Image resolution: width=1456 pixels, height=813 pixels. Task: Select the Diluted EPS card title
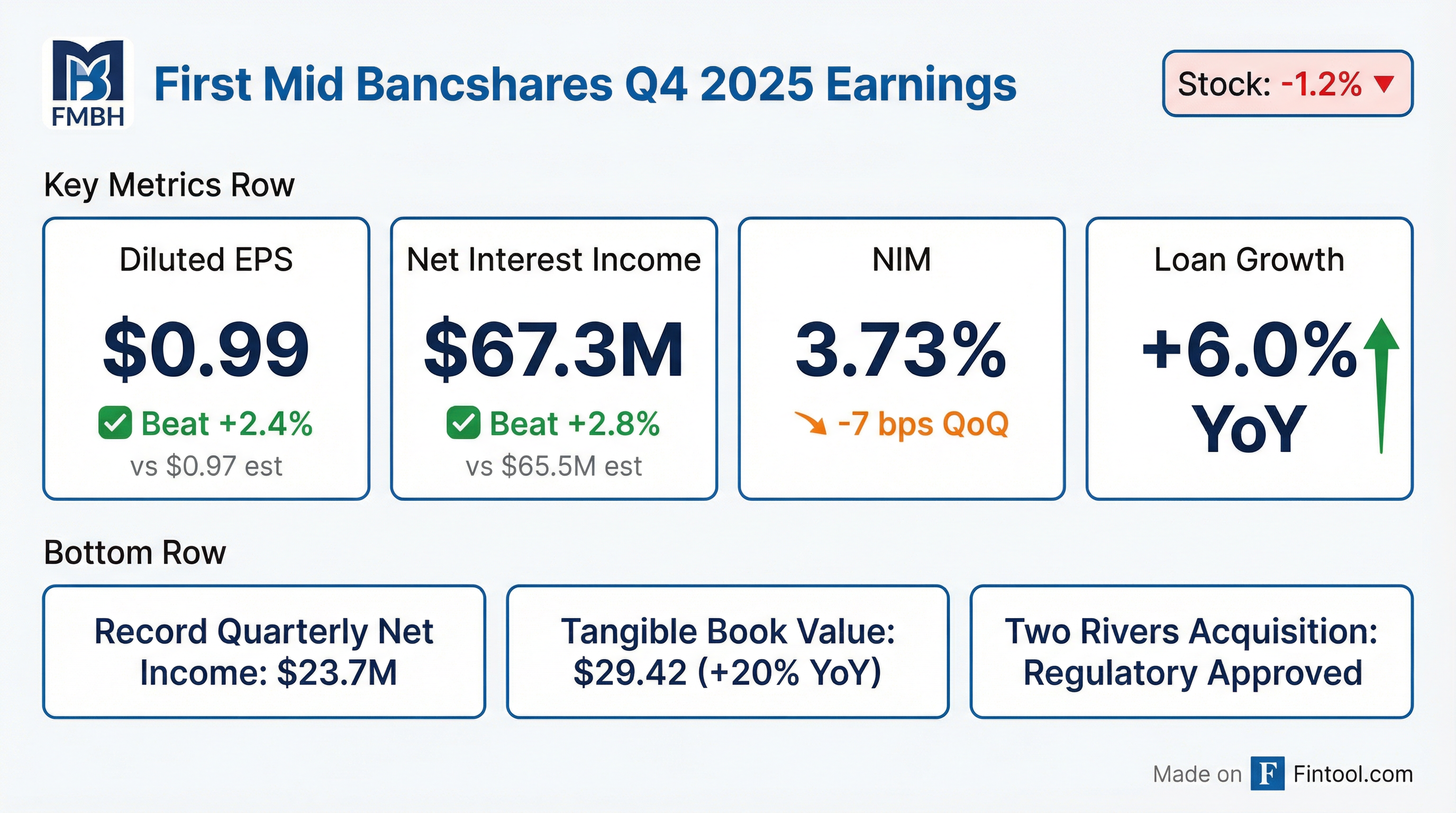[x=206, y=260]
